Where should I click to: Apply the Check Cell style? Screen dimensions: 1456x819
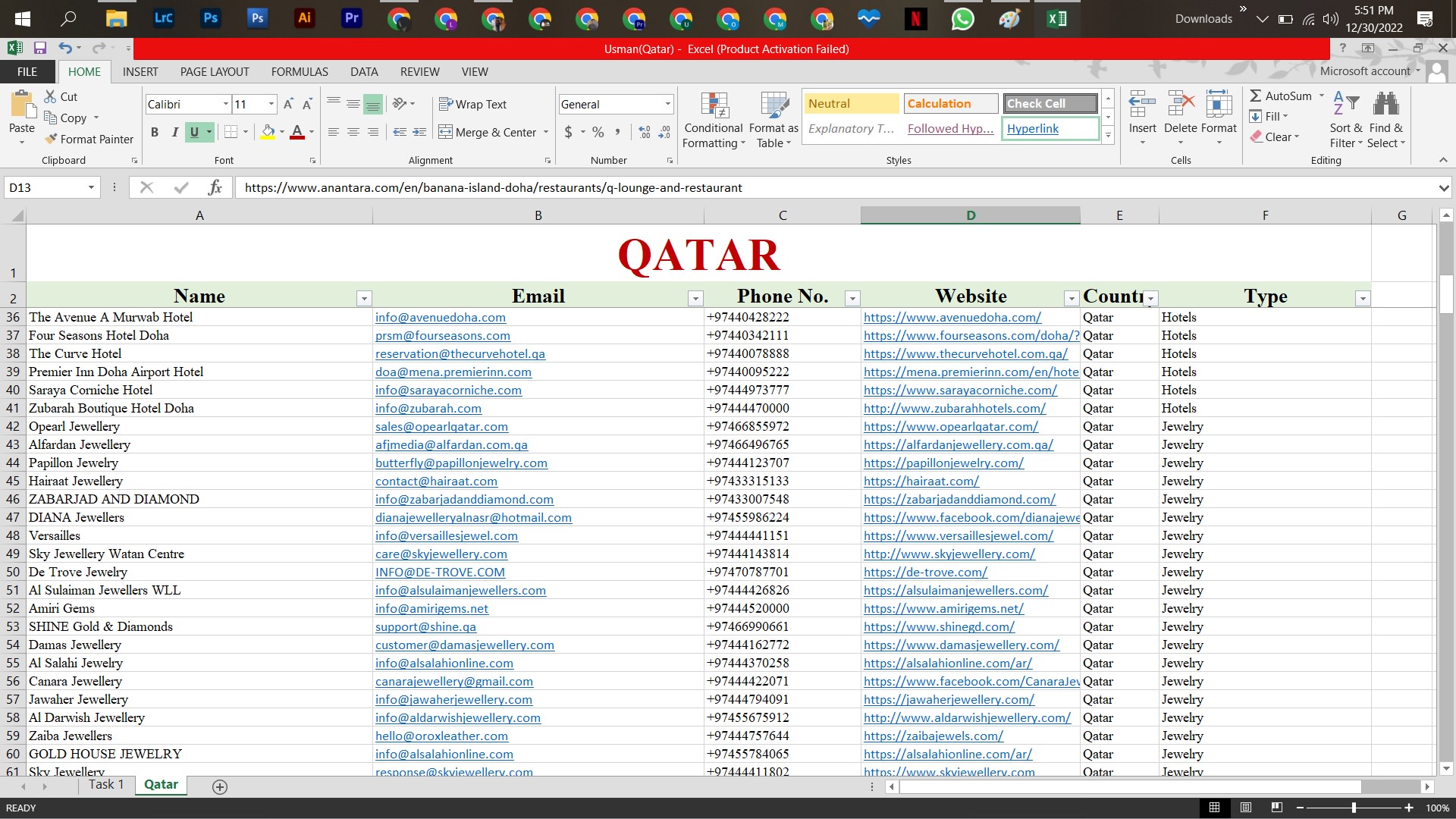click(1050, 103)
